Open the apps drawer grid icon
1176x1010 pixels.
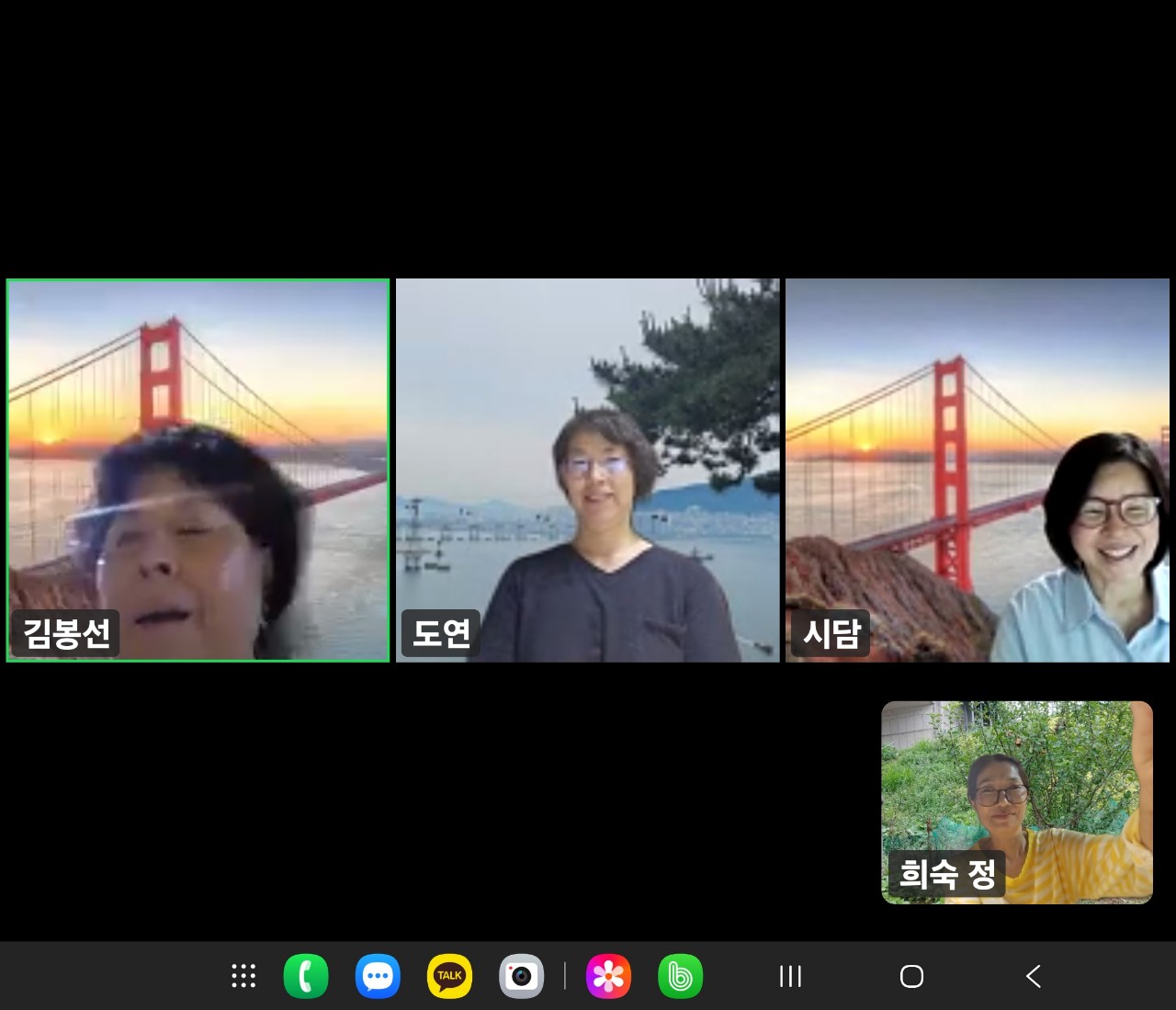pos(243,976)
